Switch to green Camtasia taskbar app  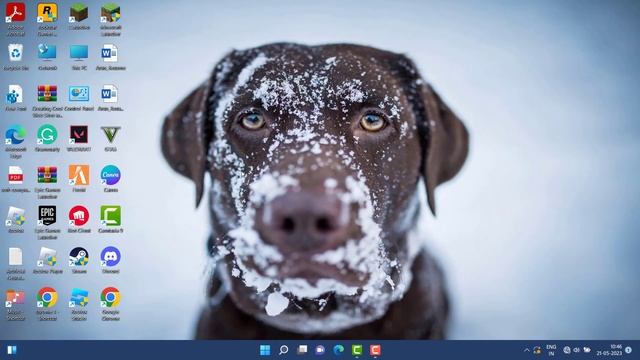click(357, 350)
